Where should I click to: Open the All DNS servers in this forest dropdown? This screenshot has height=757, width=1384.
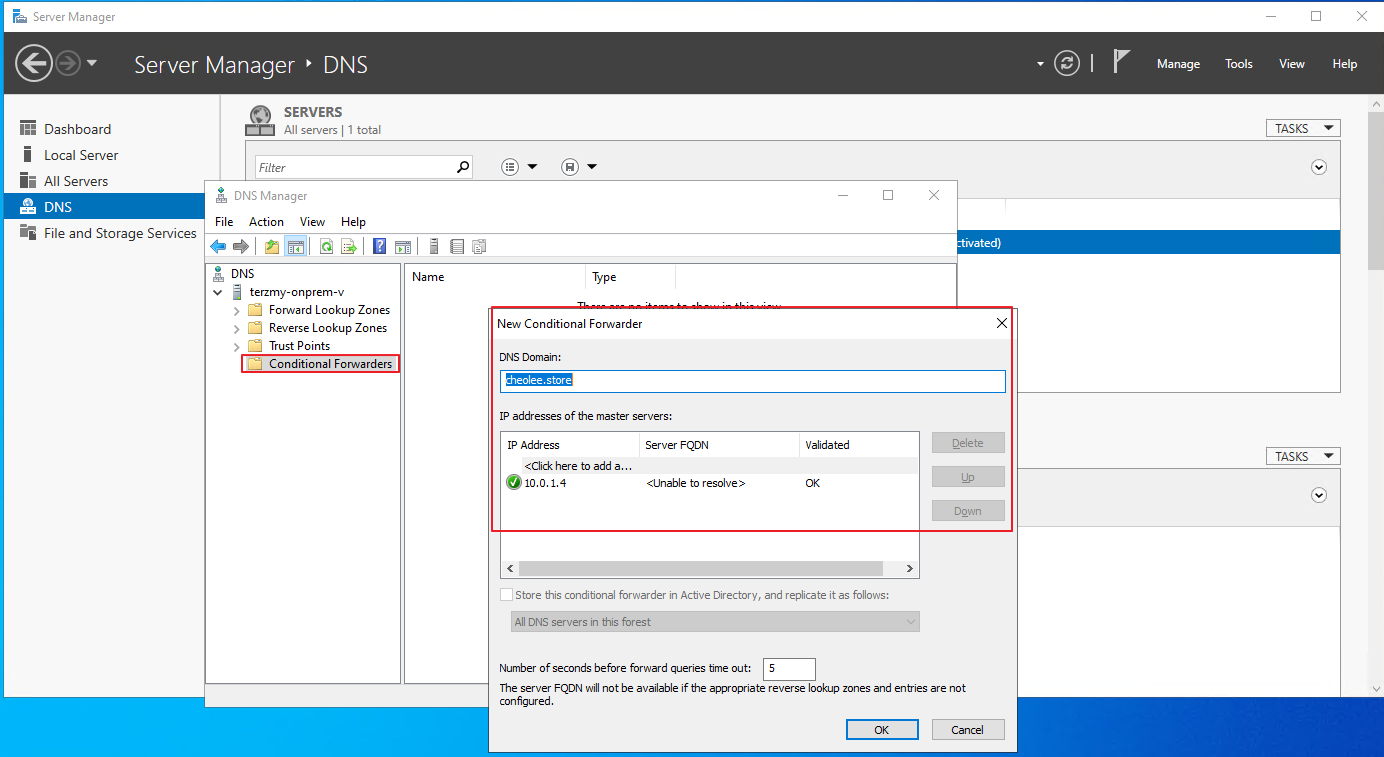[715, 622]
